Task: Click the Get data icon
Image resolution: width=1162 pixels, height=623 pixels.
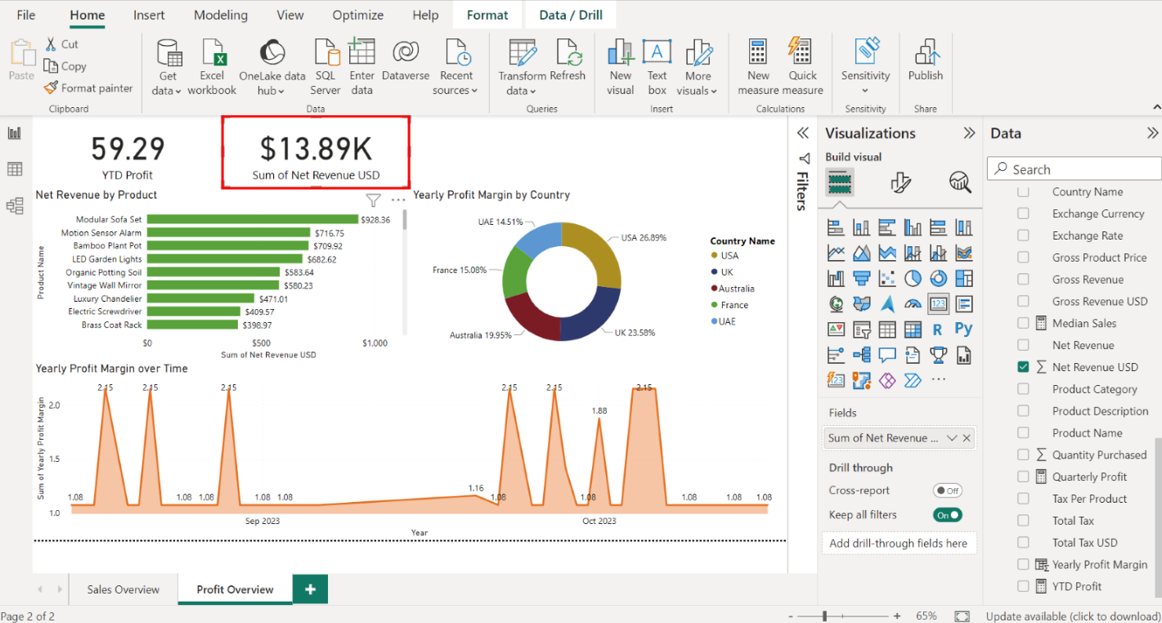Action: 168,54
